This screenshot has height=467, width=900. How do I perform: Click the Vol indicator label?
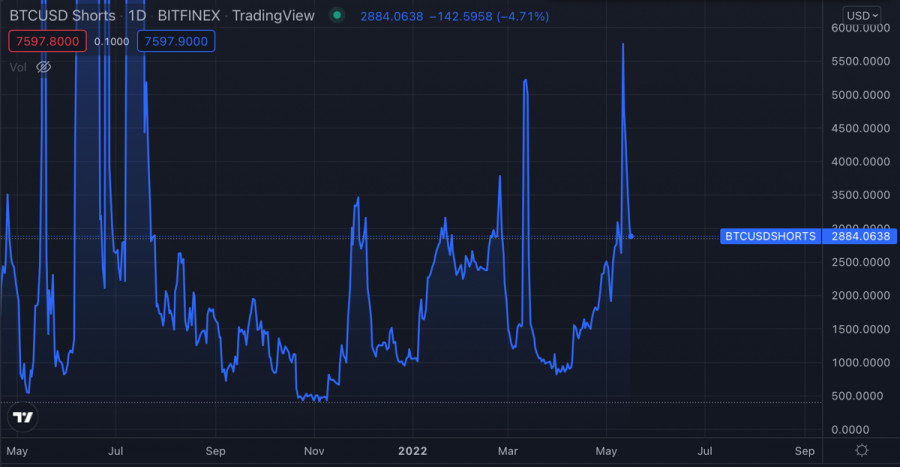[x=18, y=67]
